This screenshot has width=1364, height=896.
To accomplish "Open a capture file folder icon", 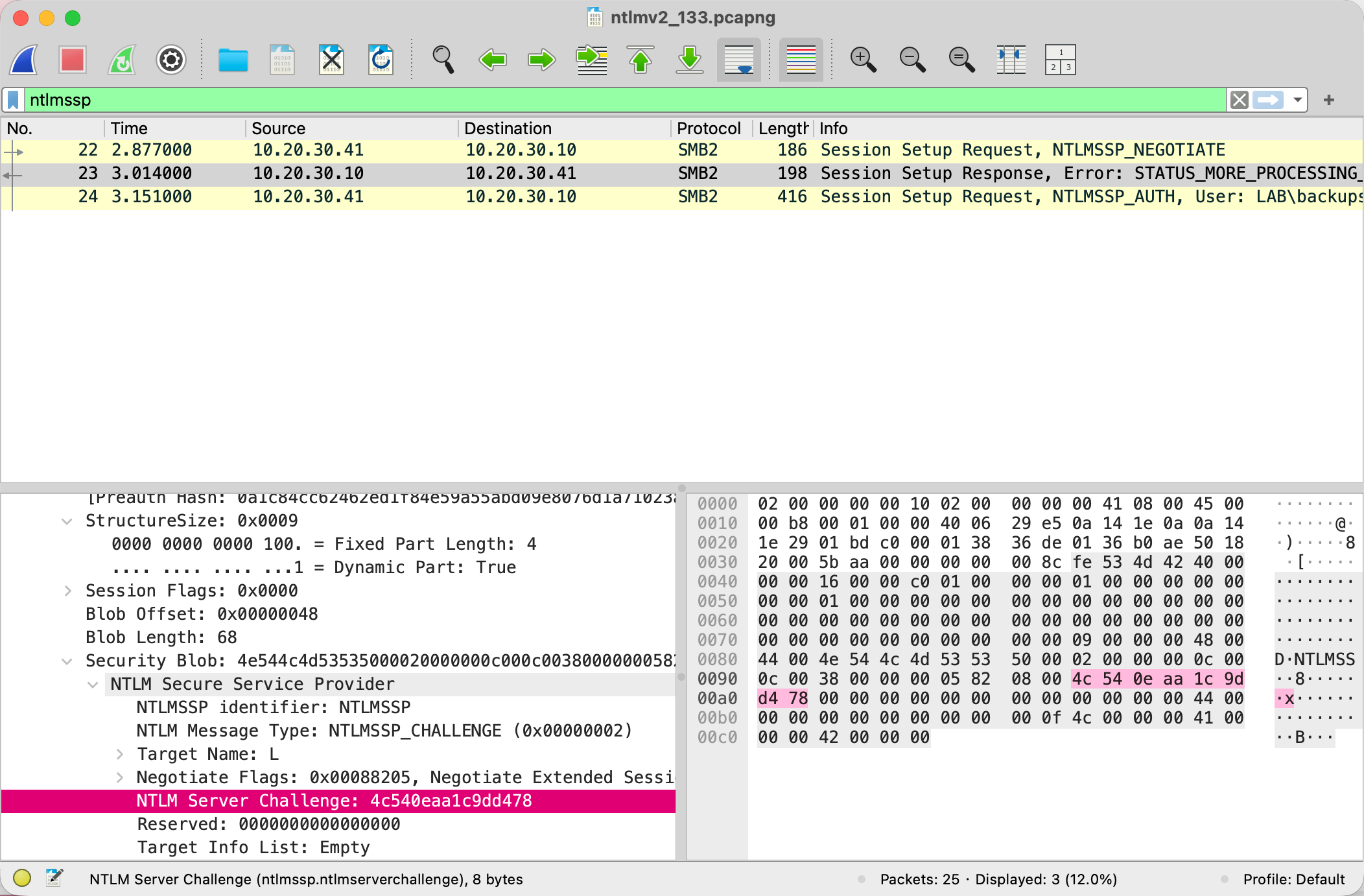I will (x=233, y=60).
